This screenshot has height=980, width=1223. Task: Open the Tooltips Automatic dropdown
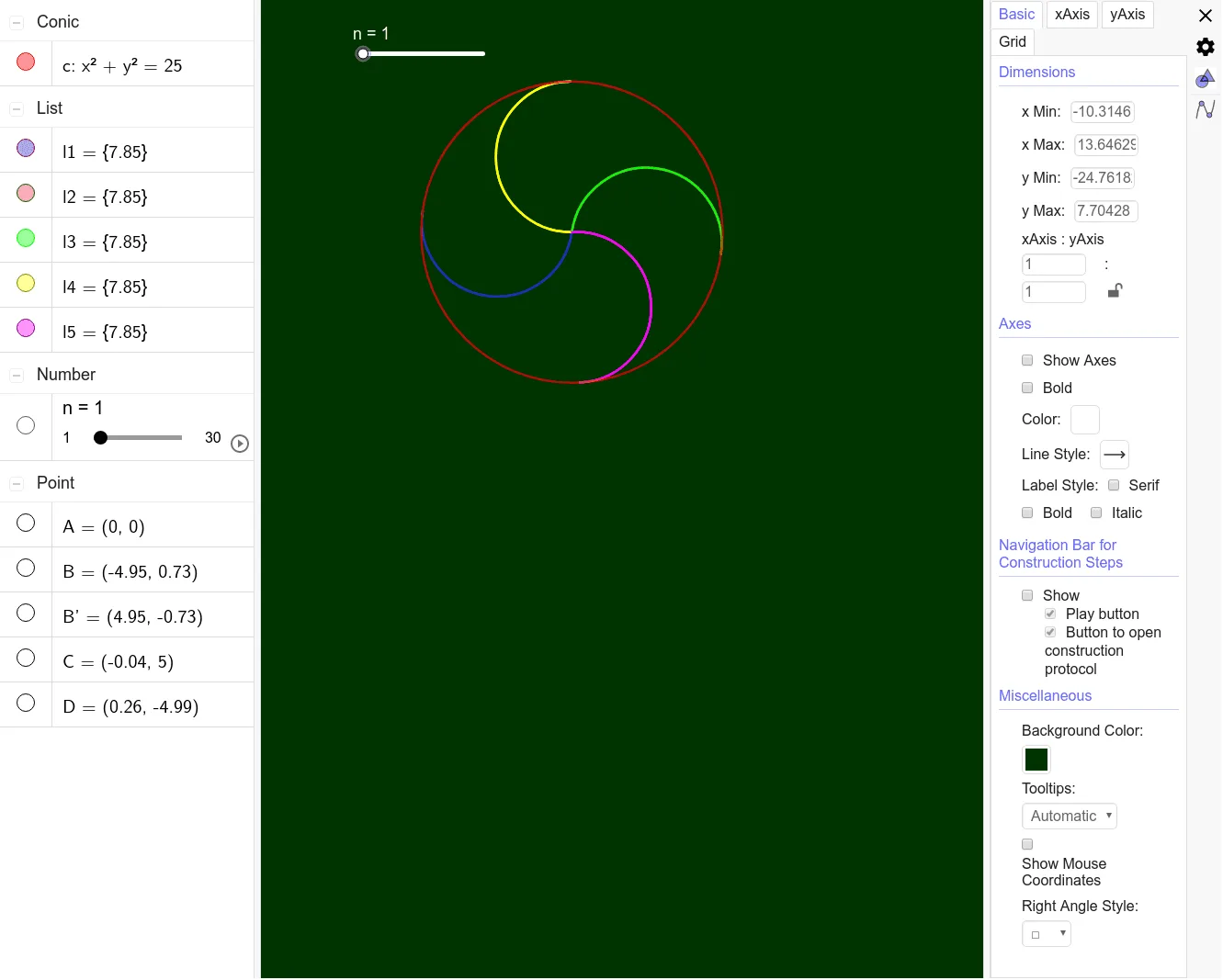(x=1070, y=816)
